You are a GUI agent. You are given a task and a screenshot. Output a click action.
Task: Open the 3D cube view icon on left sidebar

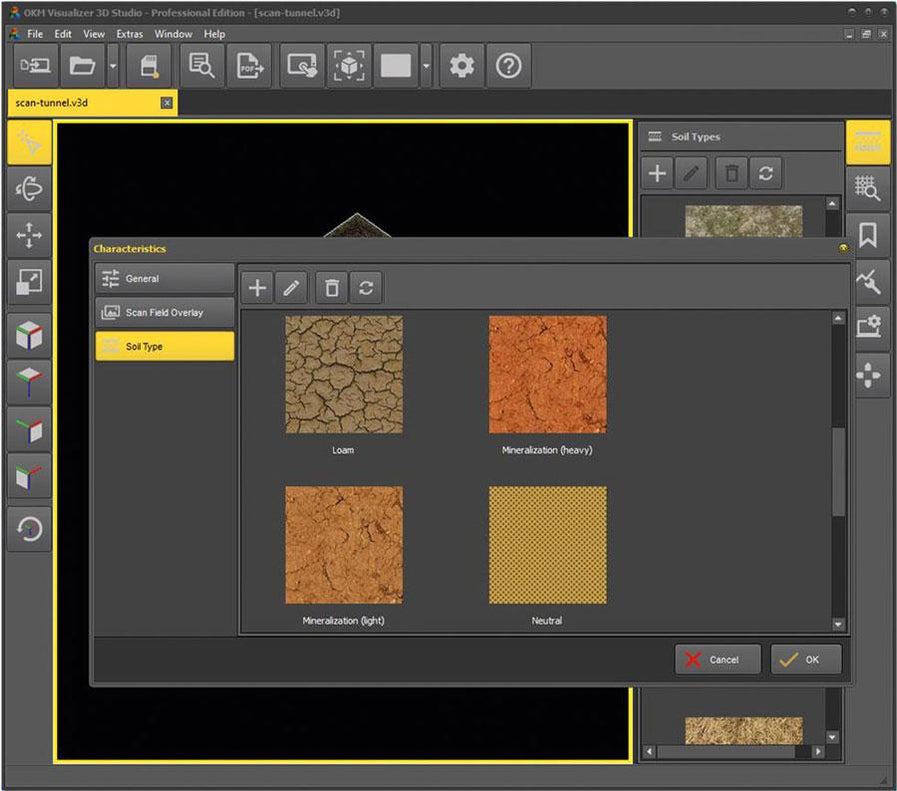[28, 335]
